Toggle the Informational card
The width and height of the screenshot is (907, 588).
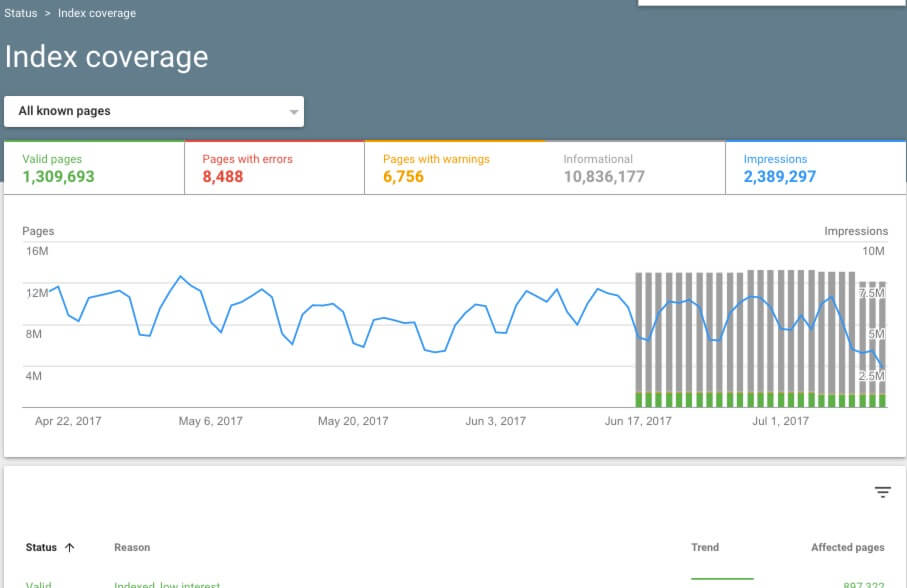coord(635,168)
